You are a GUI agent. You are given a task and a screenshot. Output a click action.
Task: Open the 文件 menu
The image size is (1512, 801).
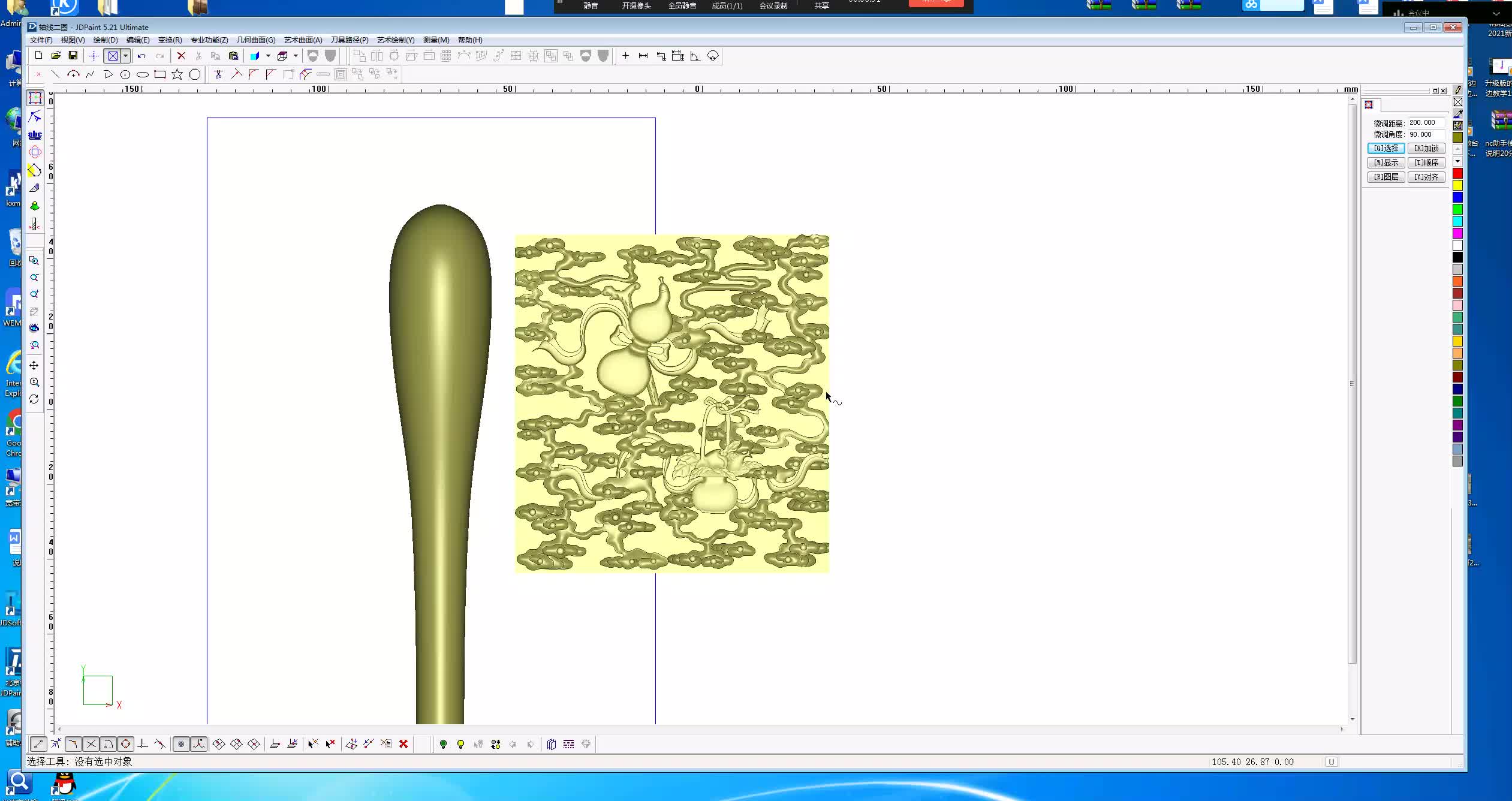pos(41,40)
